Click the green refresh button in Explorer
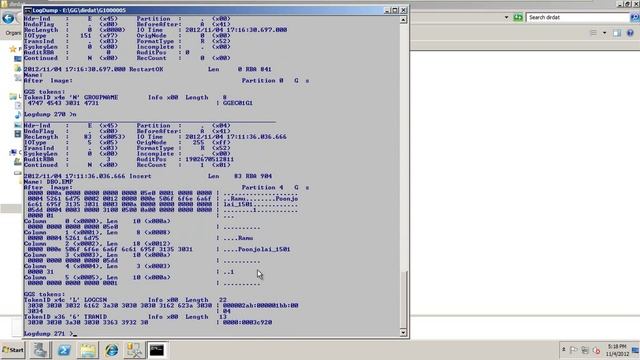This screenshot has width=640, height=360. point(518,17)
